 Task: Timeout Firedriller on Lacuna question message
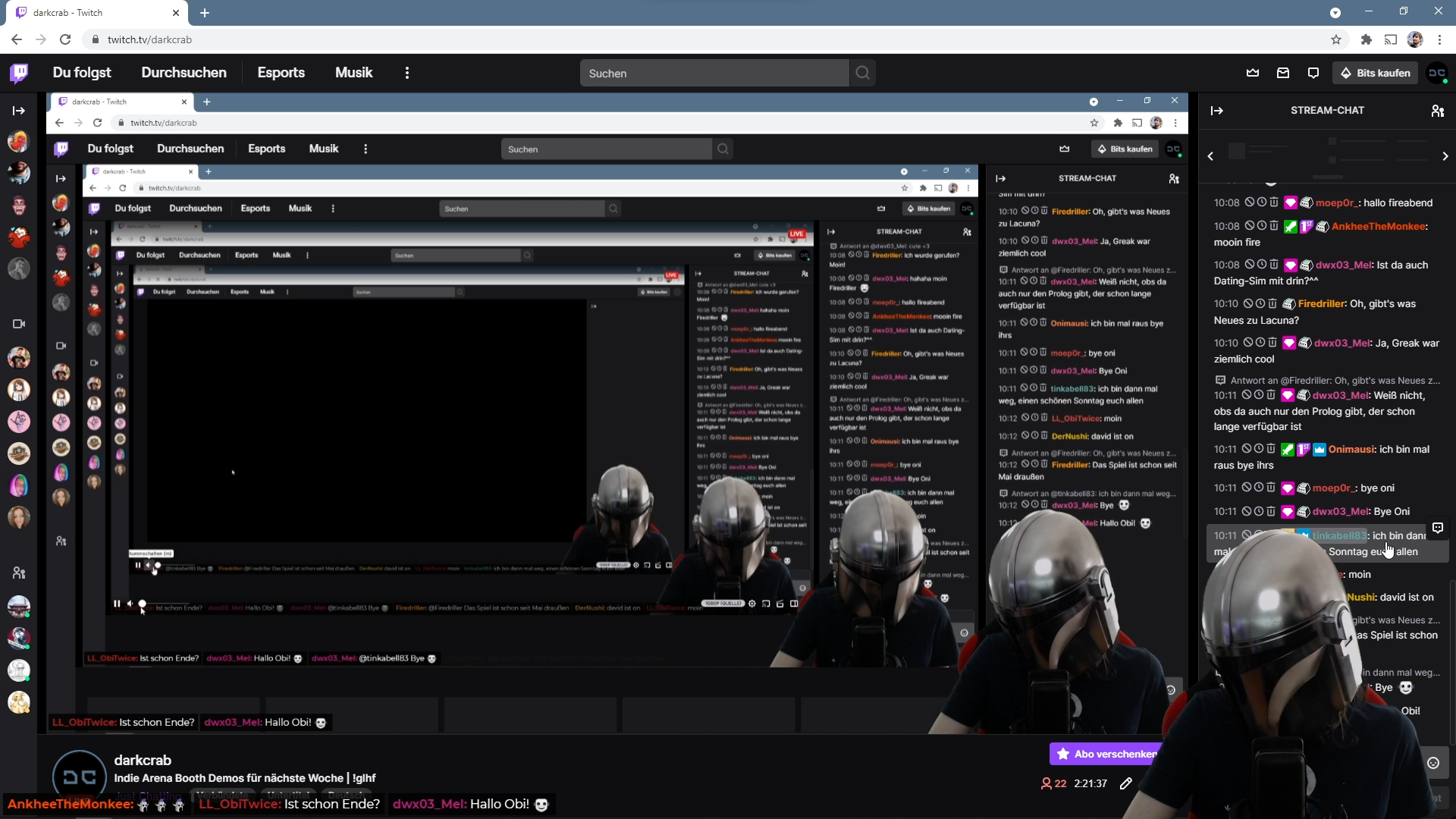pos(1262,303)
